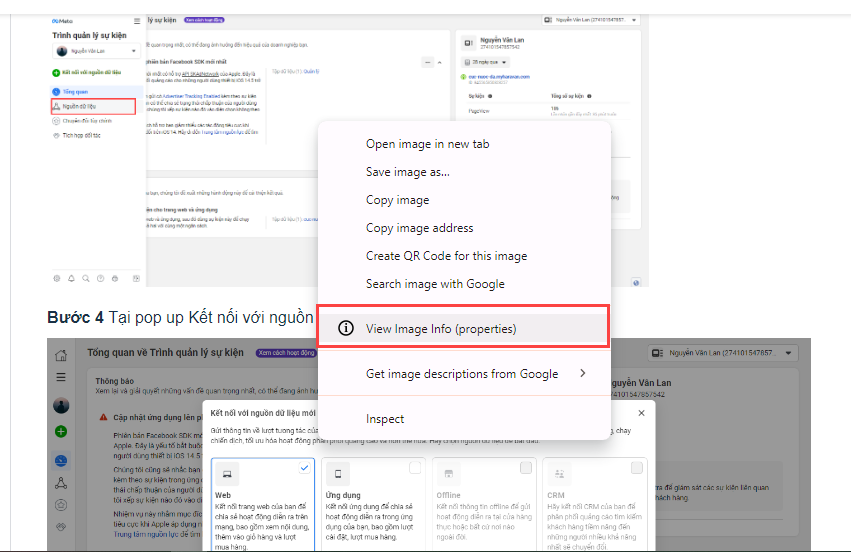The image size is (851, 552).
Task: Click the bug report icon in sidebar
Action: [x=115, y=278]
